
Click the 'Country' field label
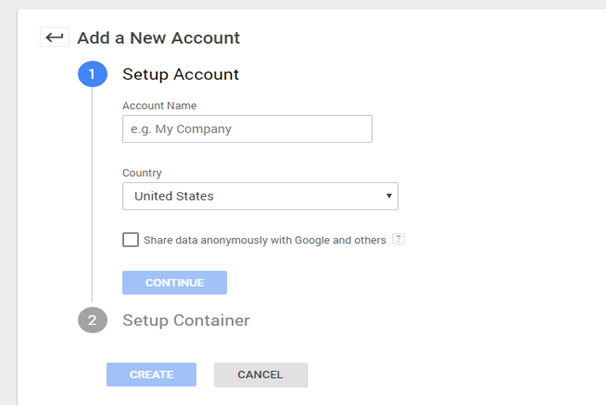point(142,172)
